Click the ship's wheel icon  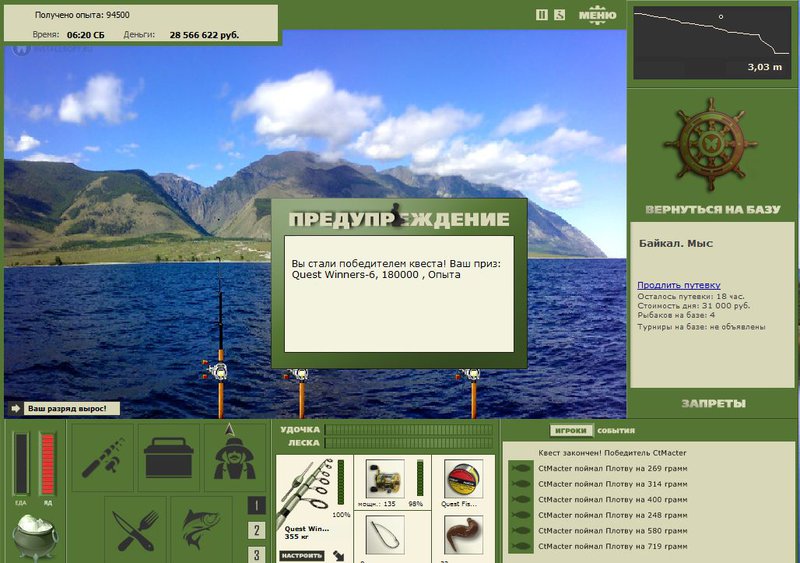click(711, 144)
